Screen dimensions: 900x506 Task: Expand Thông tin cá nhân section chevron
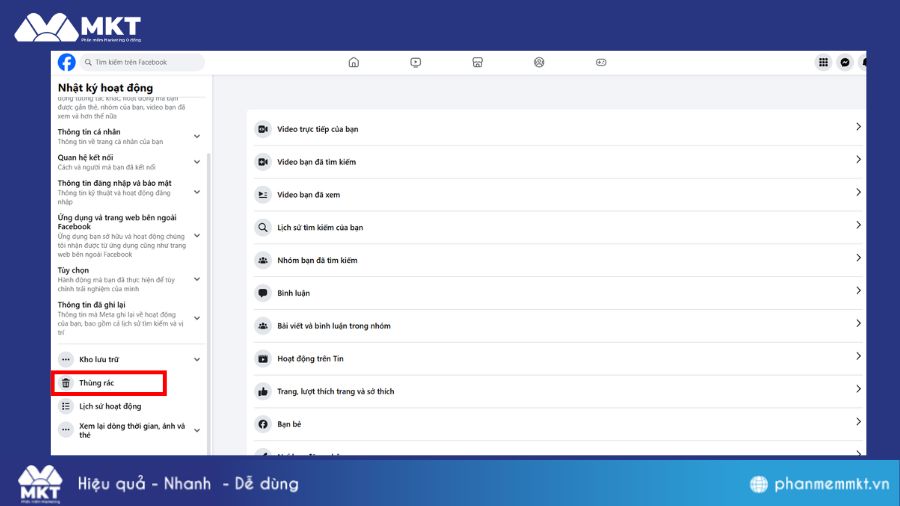(197, 137)
